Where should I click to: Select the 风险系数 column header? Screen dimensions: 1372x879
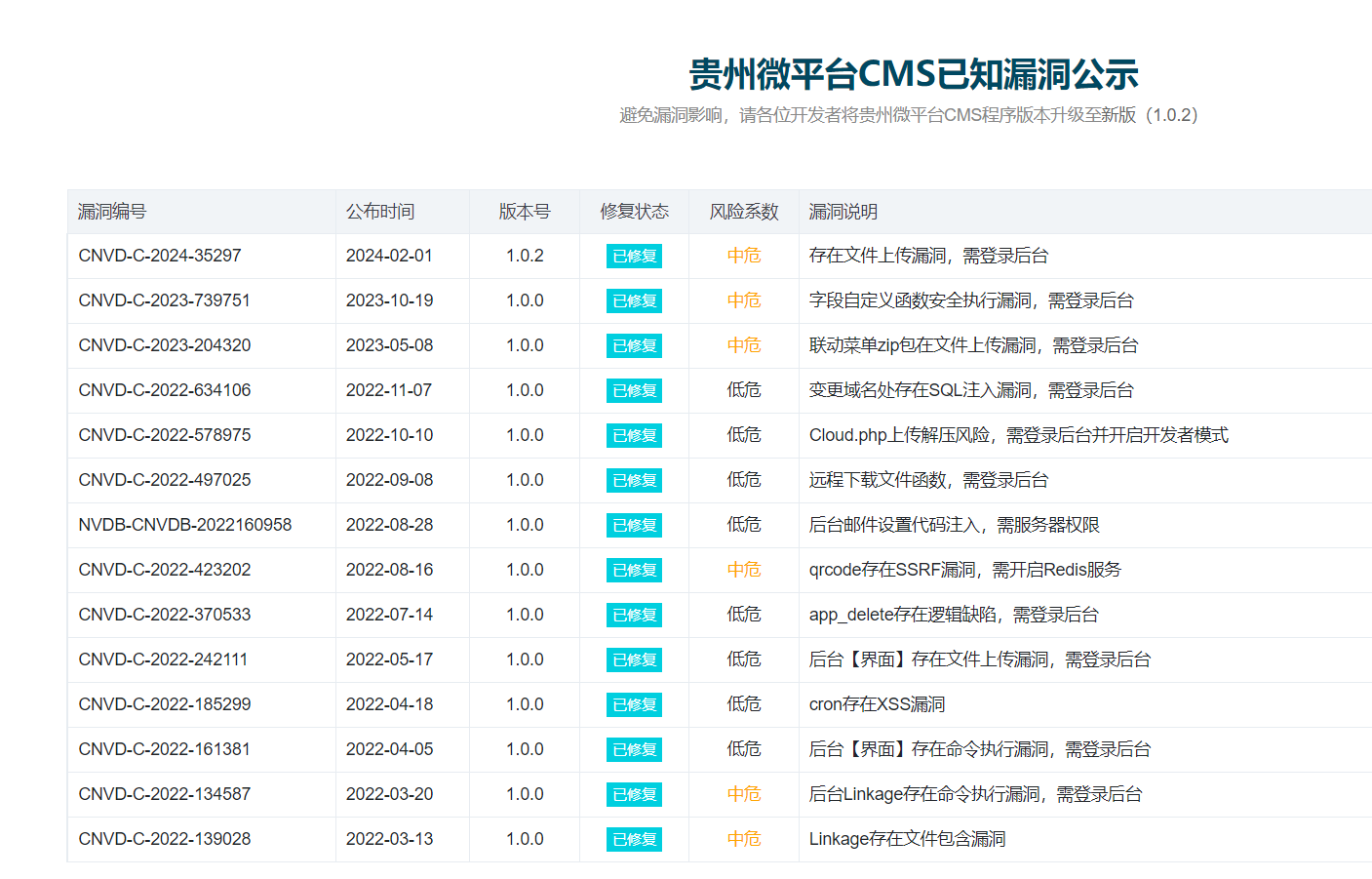tap(744, 212)
